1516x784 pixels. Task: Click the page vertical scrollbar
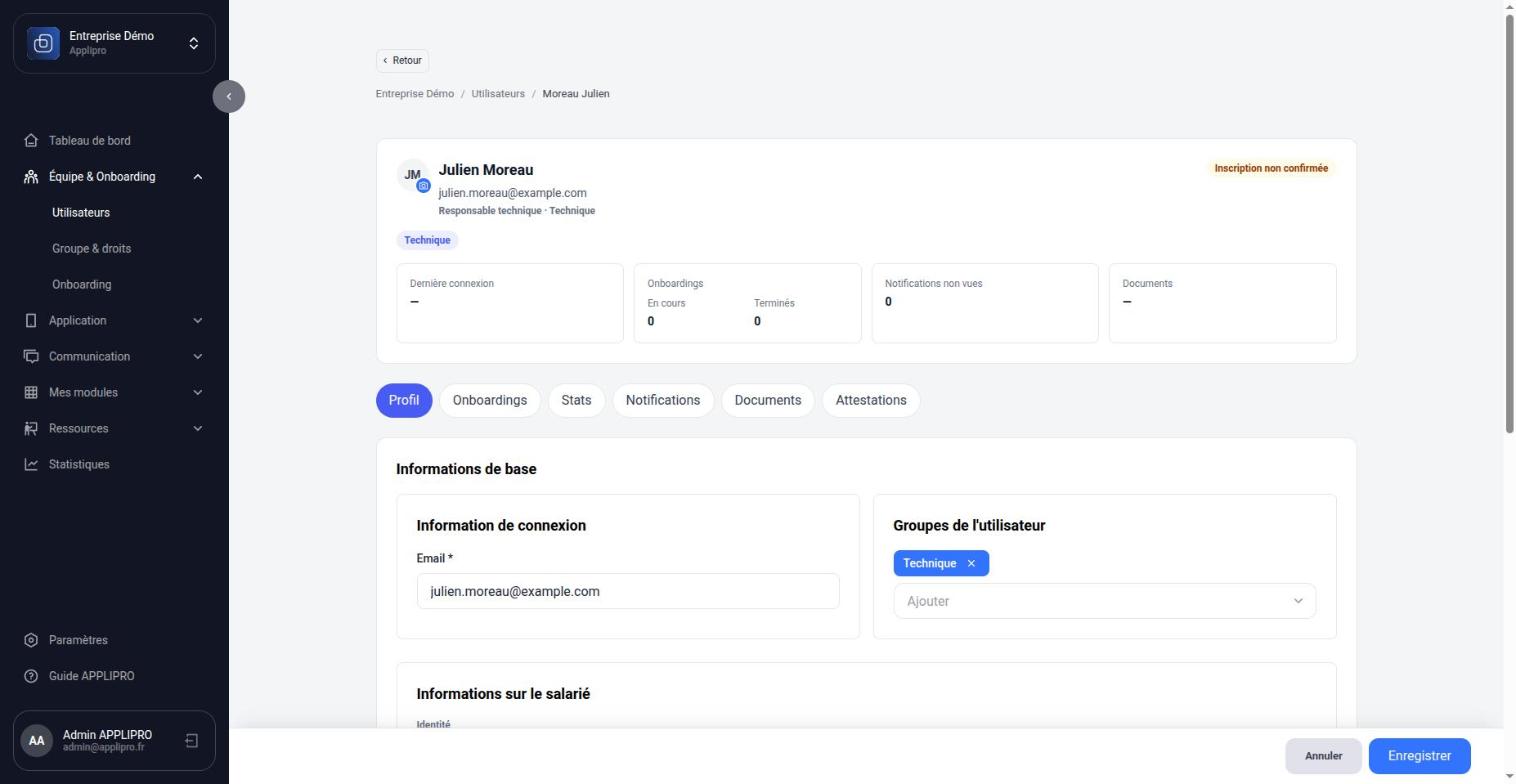point(1510,225)
